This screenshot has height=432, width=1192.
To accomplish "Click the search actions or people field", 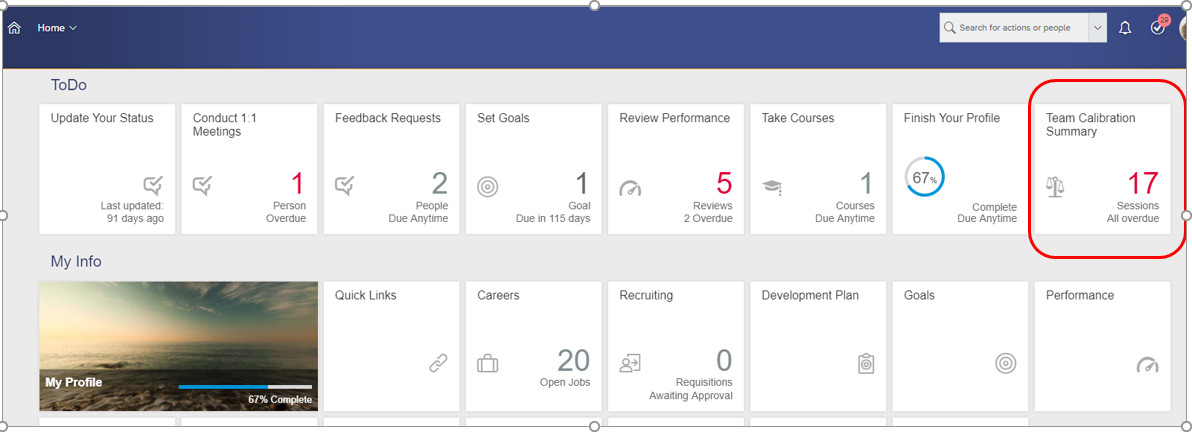I will click(1014, 27).
